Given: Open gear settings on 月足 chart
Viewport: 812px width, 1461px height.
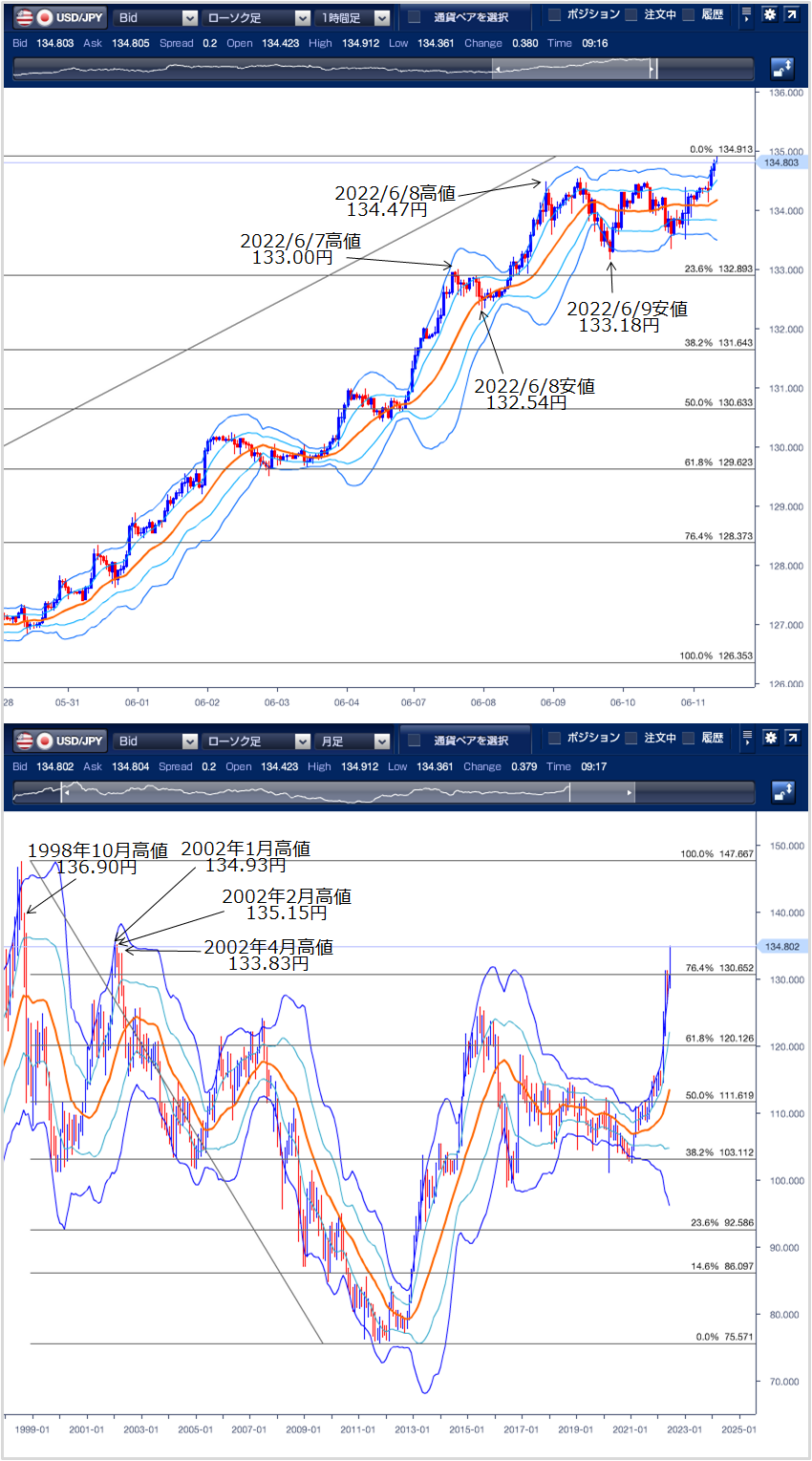Looking at the screenshot, I should (x=770, y=740).
